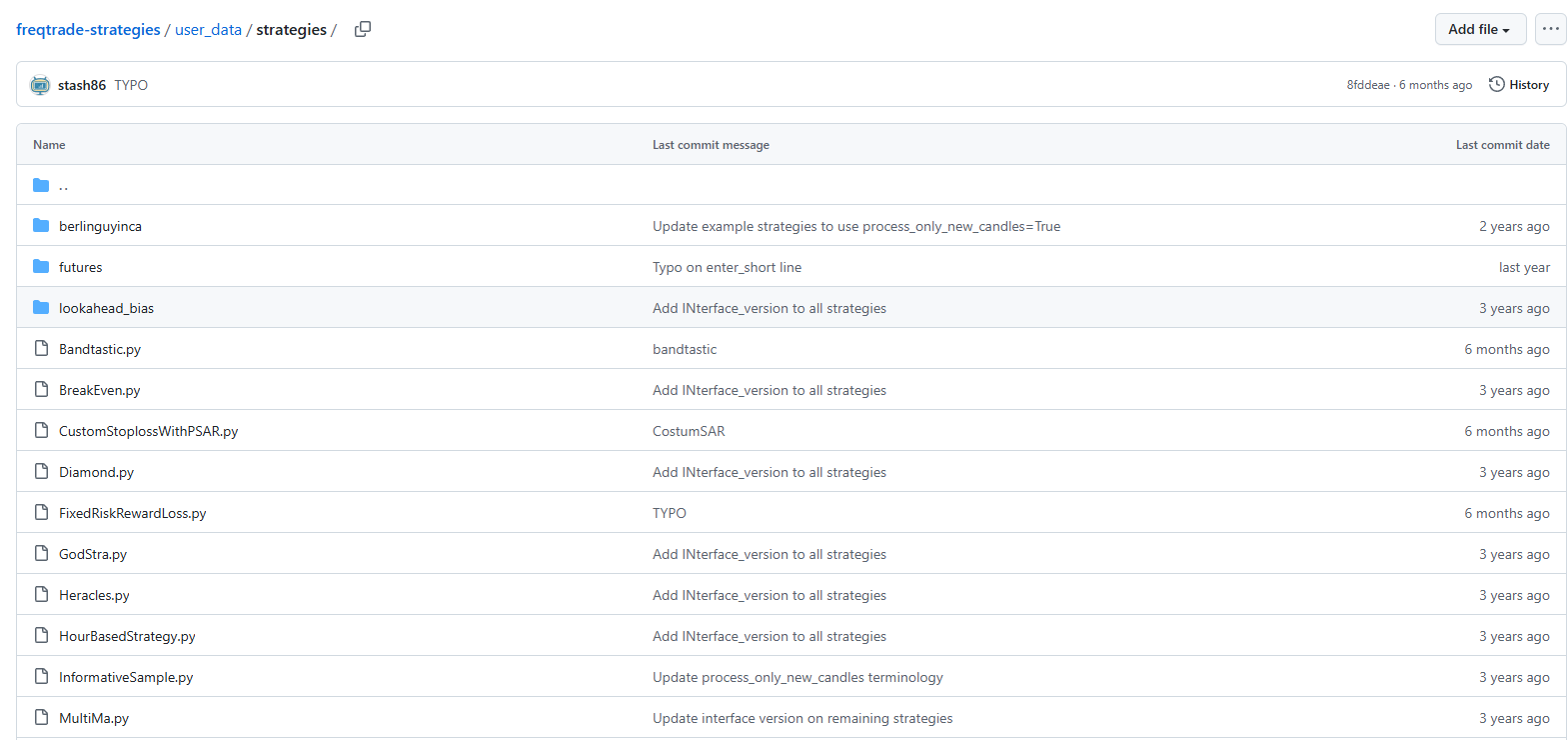Open the three-dots more options menu
The image size is (1568, 740).
point(1550,29)
